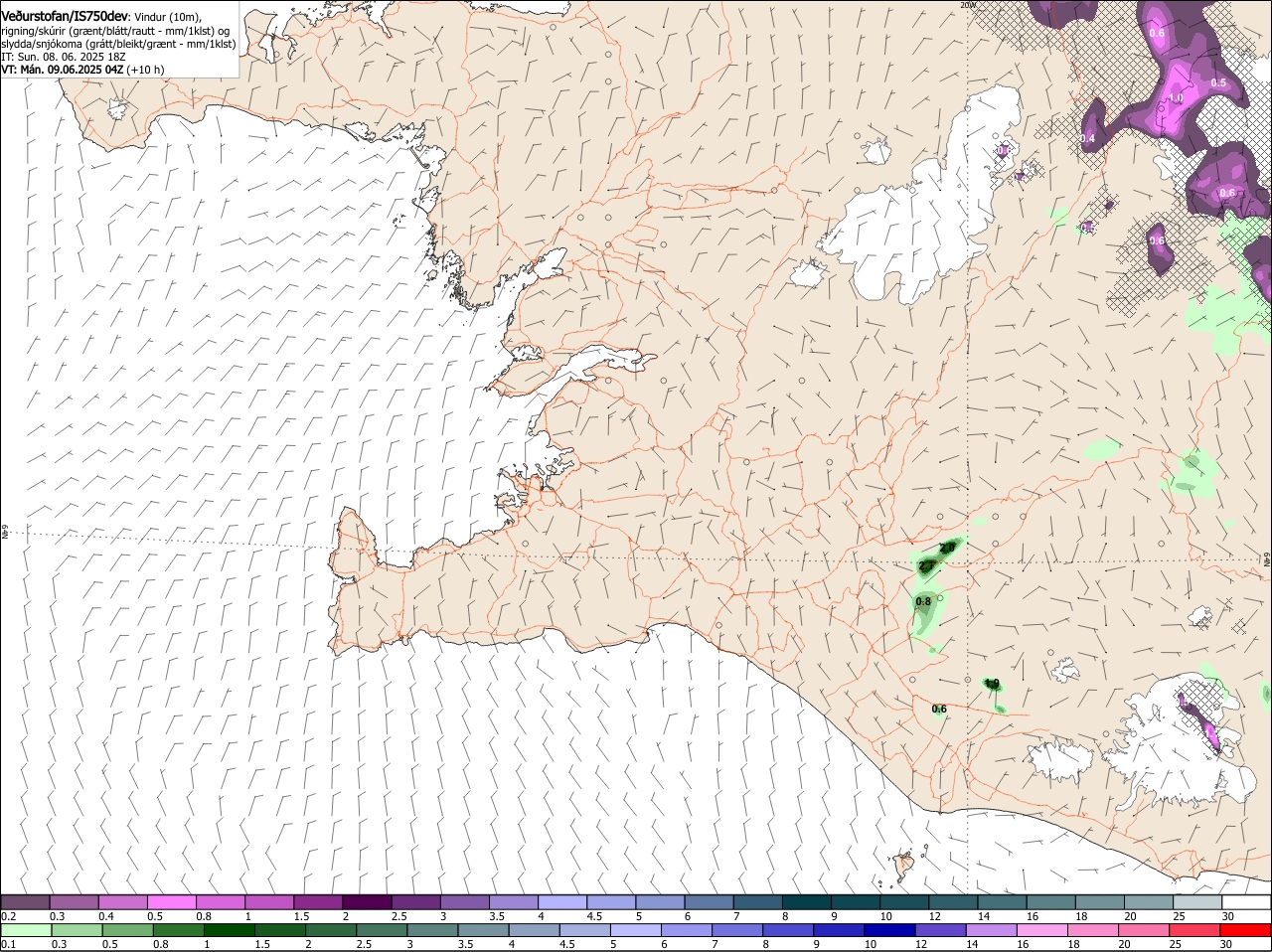Select the 'IT: Sun. 08. 06. 2025 18Z' line
Screen dimensions: 1272x952
pyautogui.click(x=63, y=57)
